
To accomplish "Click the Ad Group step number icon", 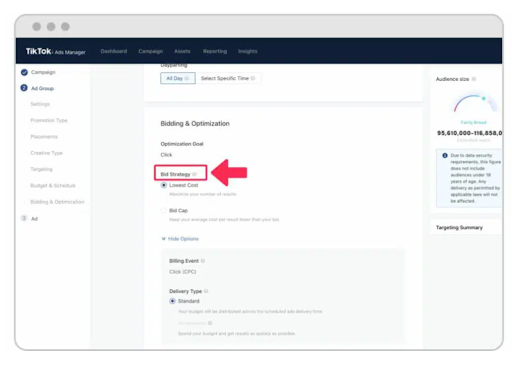I will click(x=24, y=88).
